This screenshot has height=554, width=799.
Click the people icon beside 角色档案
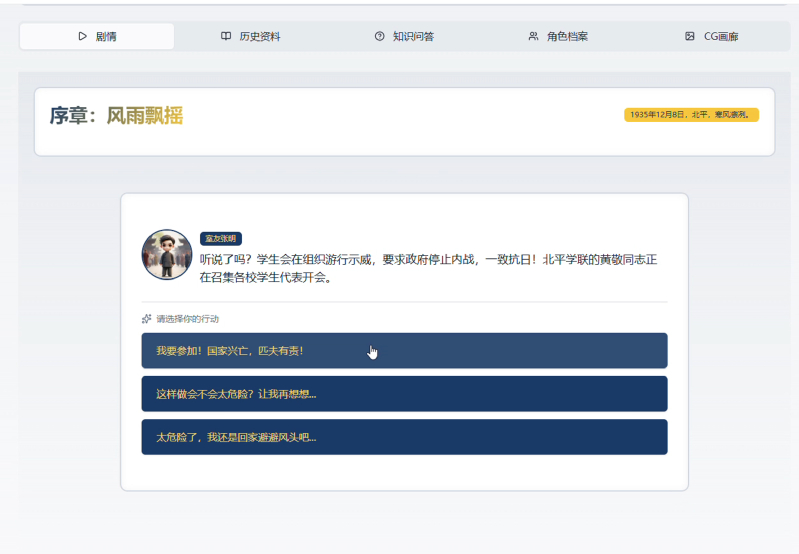coord(533,36)
